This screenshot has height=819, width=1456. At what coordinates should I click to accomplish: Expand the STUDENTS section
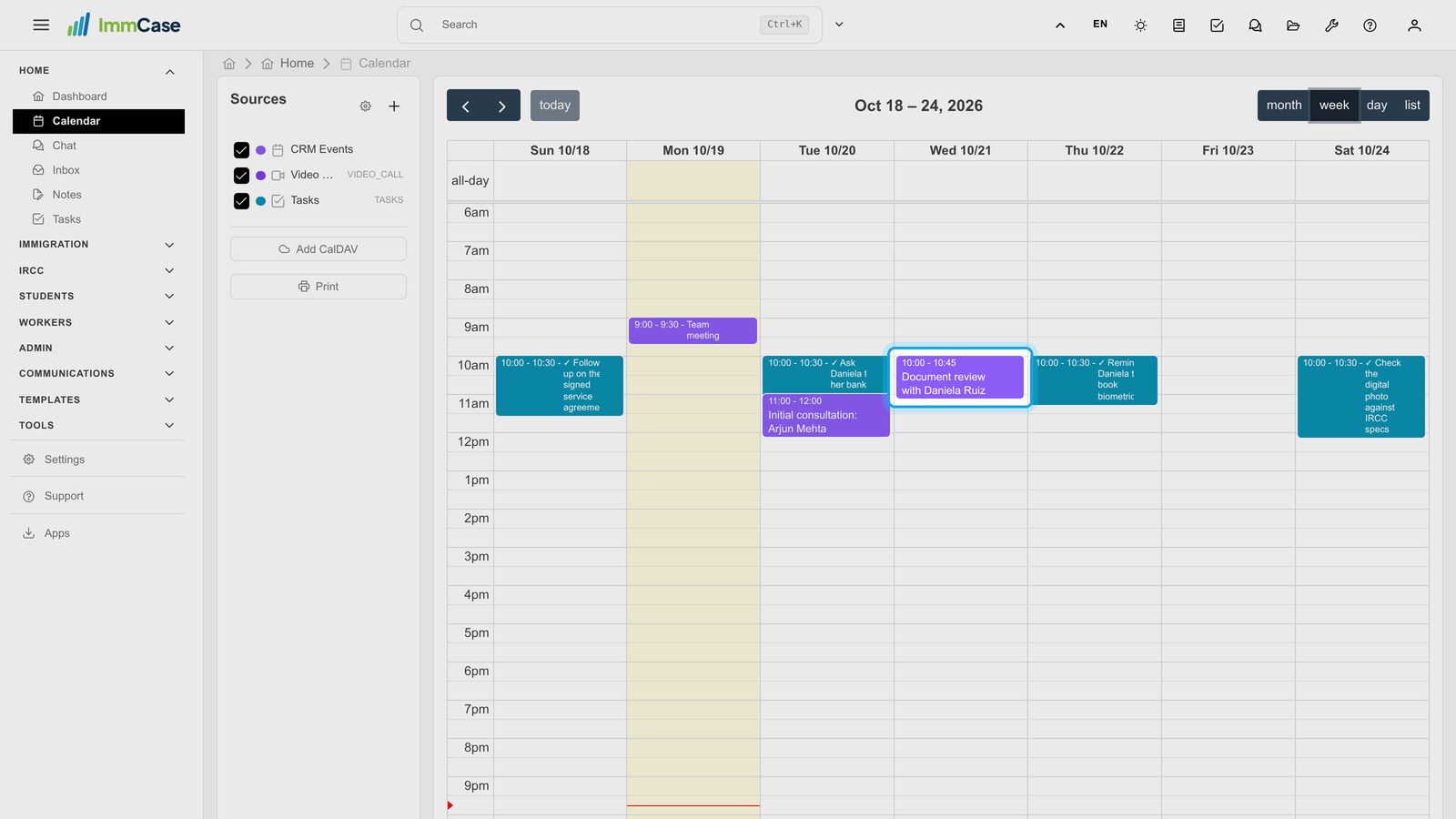pos(98,297)
